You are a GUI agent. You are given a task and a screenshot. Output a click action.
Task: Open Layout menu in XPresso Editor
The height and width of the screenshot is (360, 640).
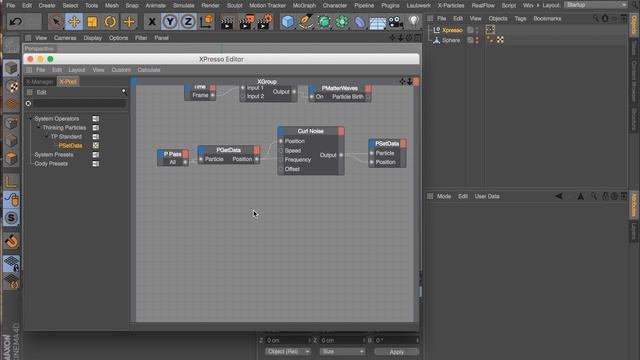pos(76,70)
